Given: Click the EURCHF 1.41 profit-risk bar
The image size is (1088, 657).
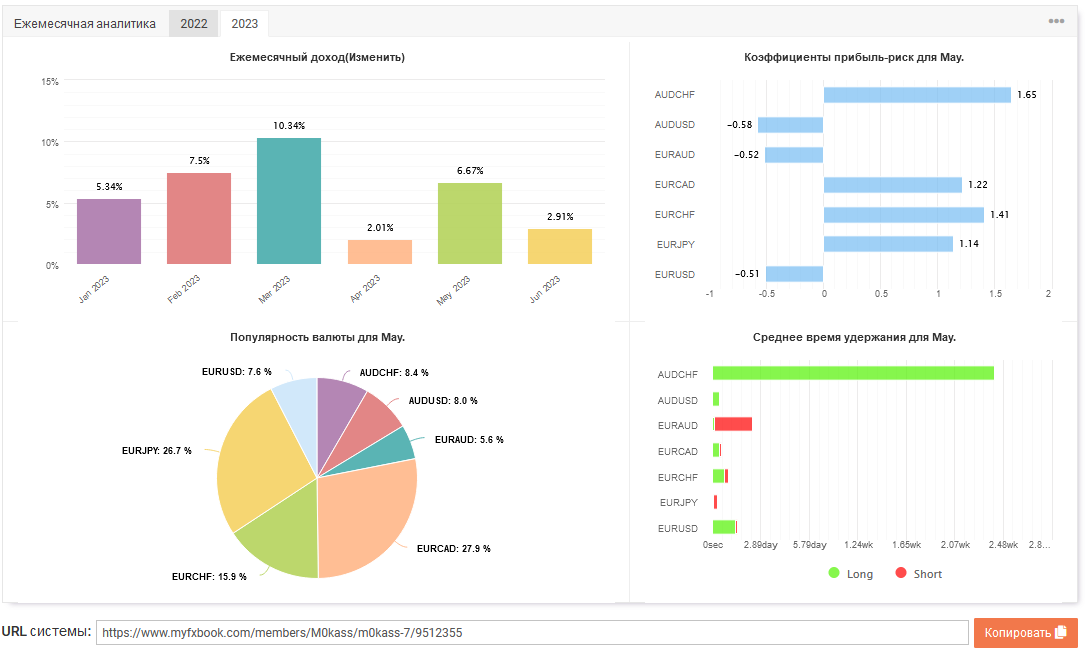Looking at the screenshot, I should pos(904,214).
